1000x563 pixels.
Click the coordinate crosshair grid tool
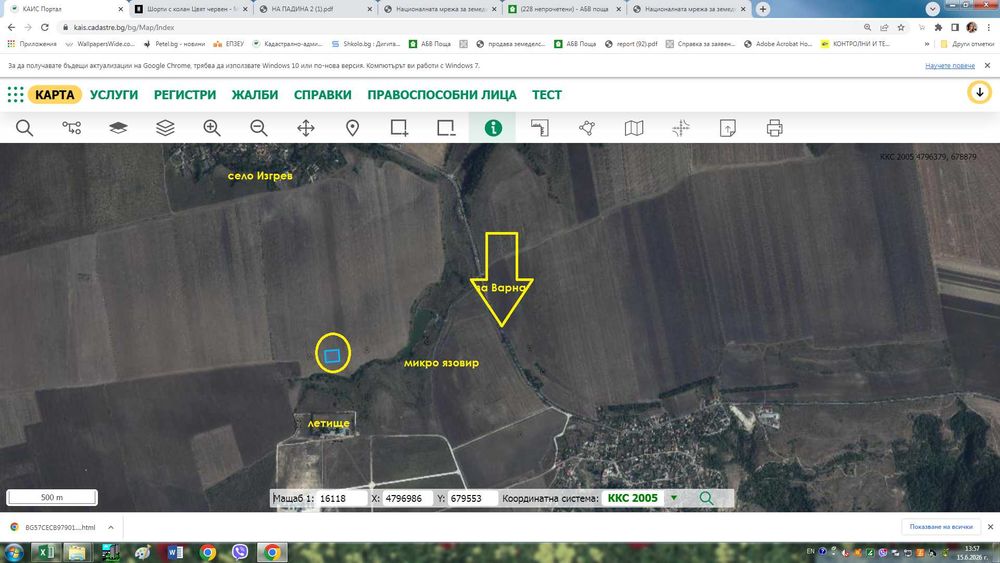[680, 128]
